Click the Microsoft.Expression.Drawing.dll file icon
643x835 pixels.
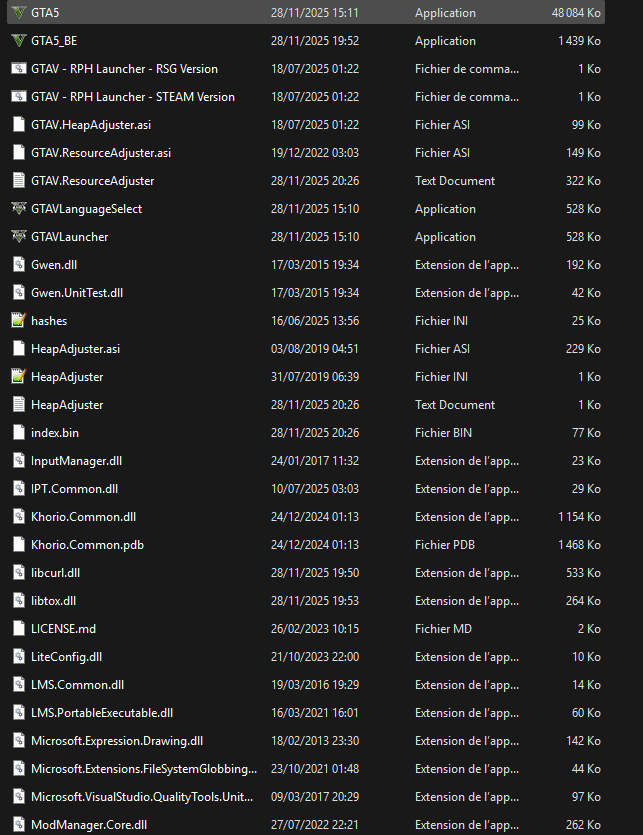click(x=19, y=741)
